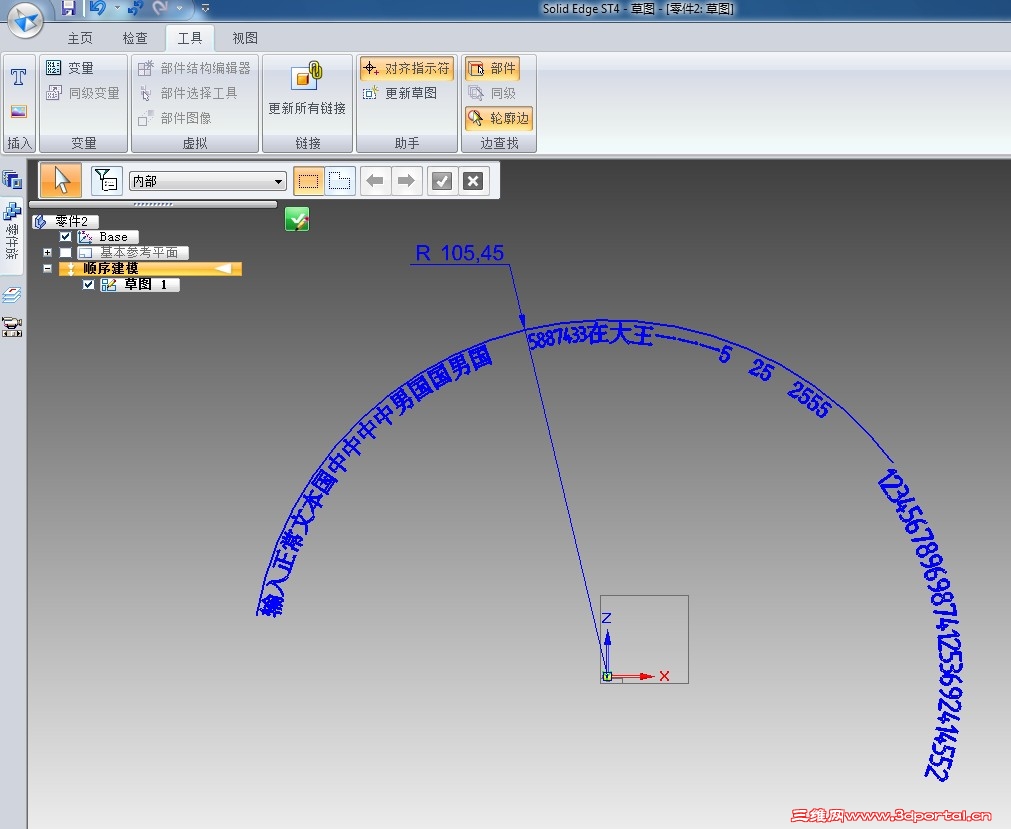
Task: Select the 顺序建模 highlighted bar
Action: 150,268
